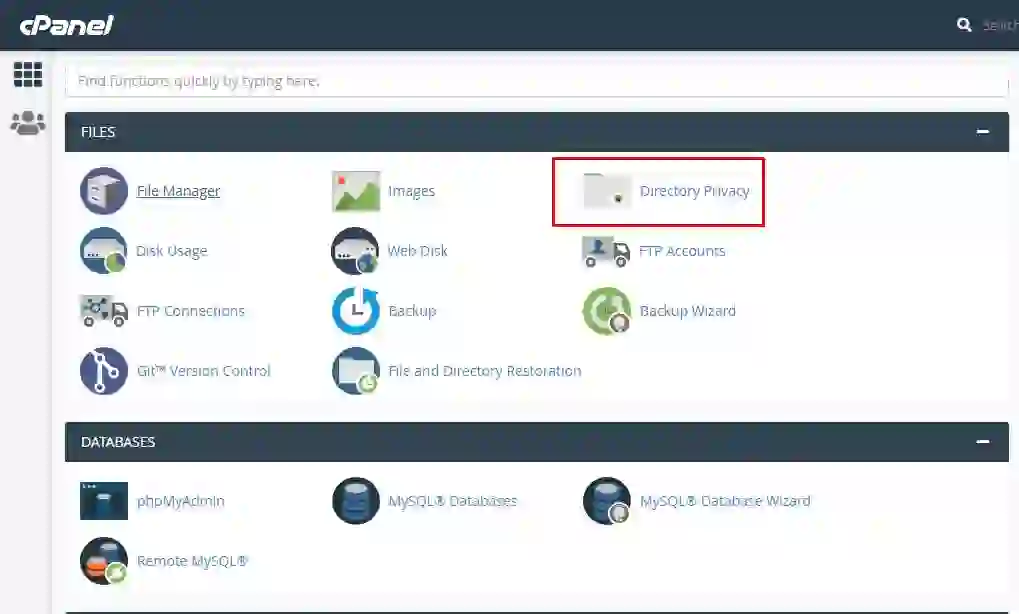Click the Remote MySQL link
The image size is (1019, 614).
coord(192,561)
